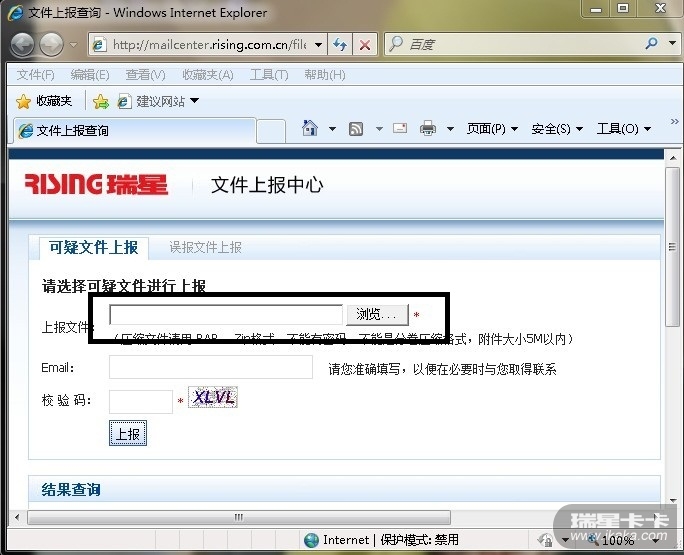Click the 浏览... browse button
Image resolution: width=684 pixels, height=555 pixels.
pos(377,315)
